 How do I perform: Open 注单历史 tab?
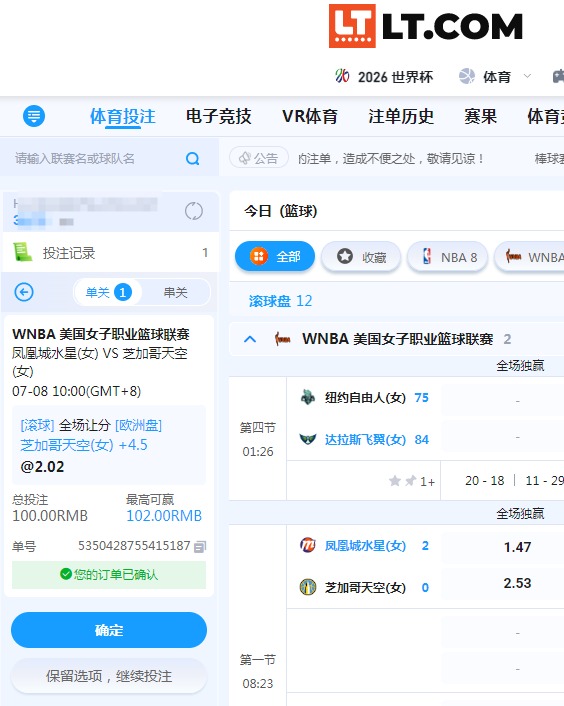401,117
